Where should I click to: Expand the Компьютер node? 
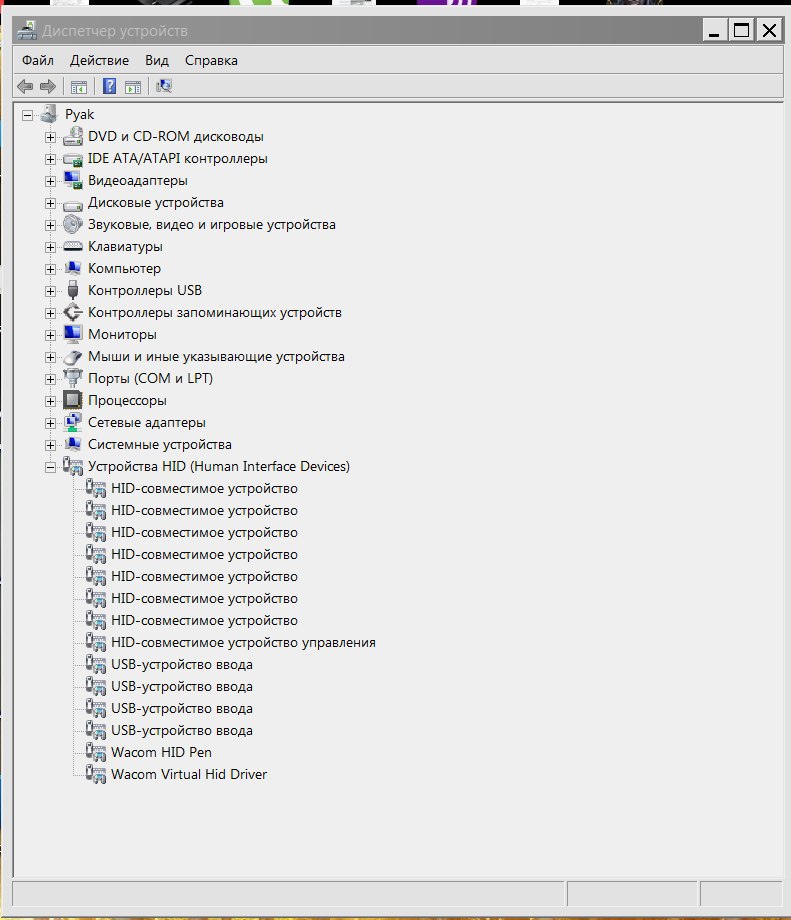50,269
